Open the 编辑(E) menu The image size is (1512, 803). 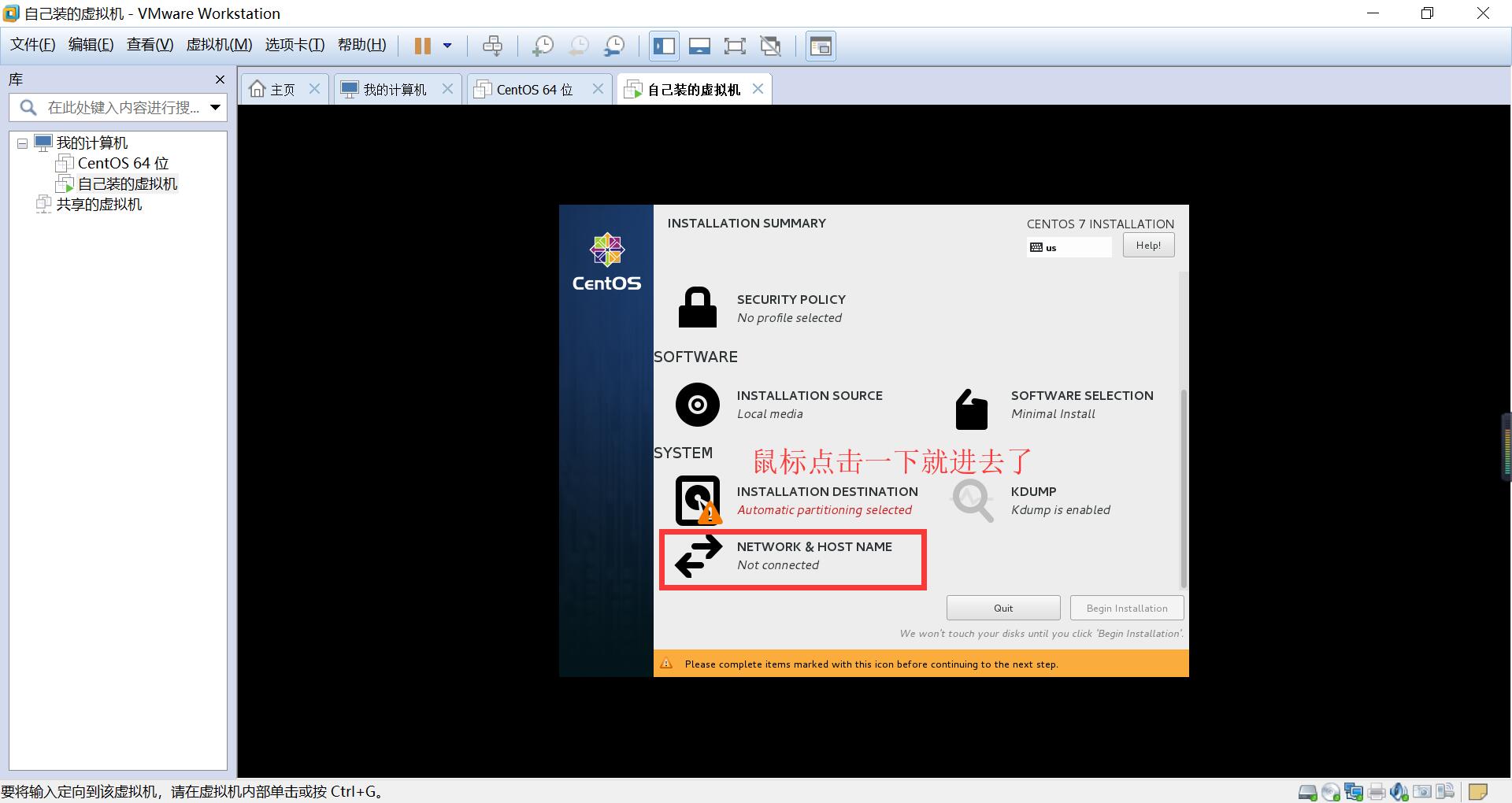91,45
